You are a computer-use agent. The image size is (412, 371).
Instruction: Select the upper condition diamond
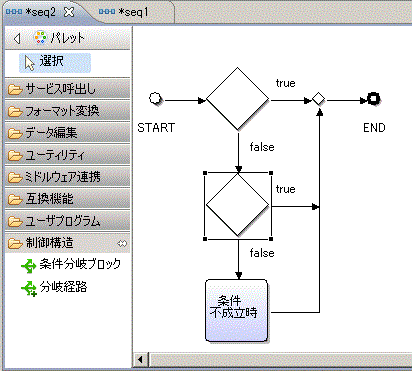pyautogui.click(x=238, y=99)
